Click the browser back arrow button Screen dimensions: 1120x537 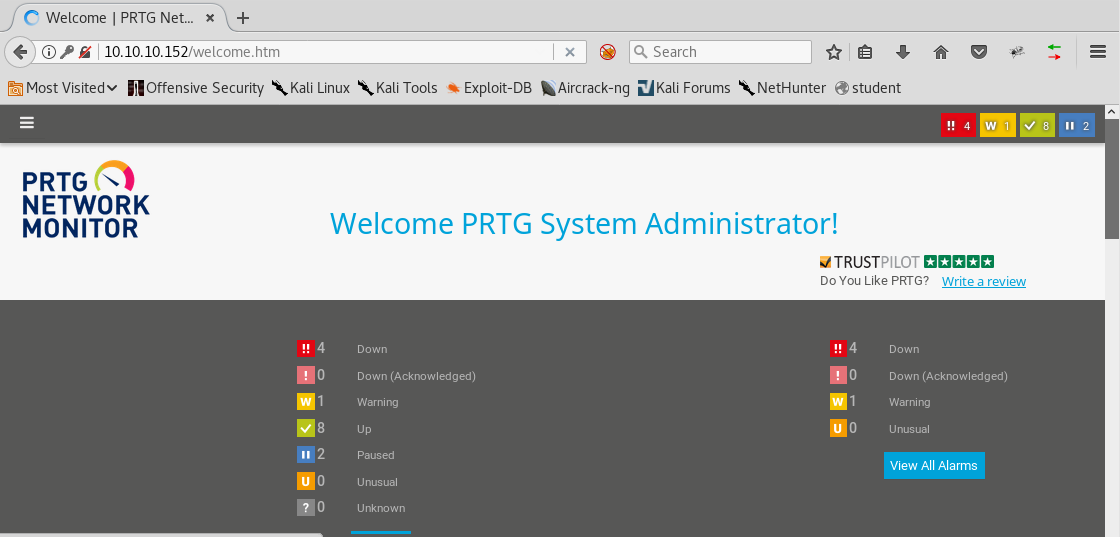pos(19,52)
